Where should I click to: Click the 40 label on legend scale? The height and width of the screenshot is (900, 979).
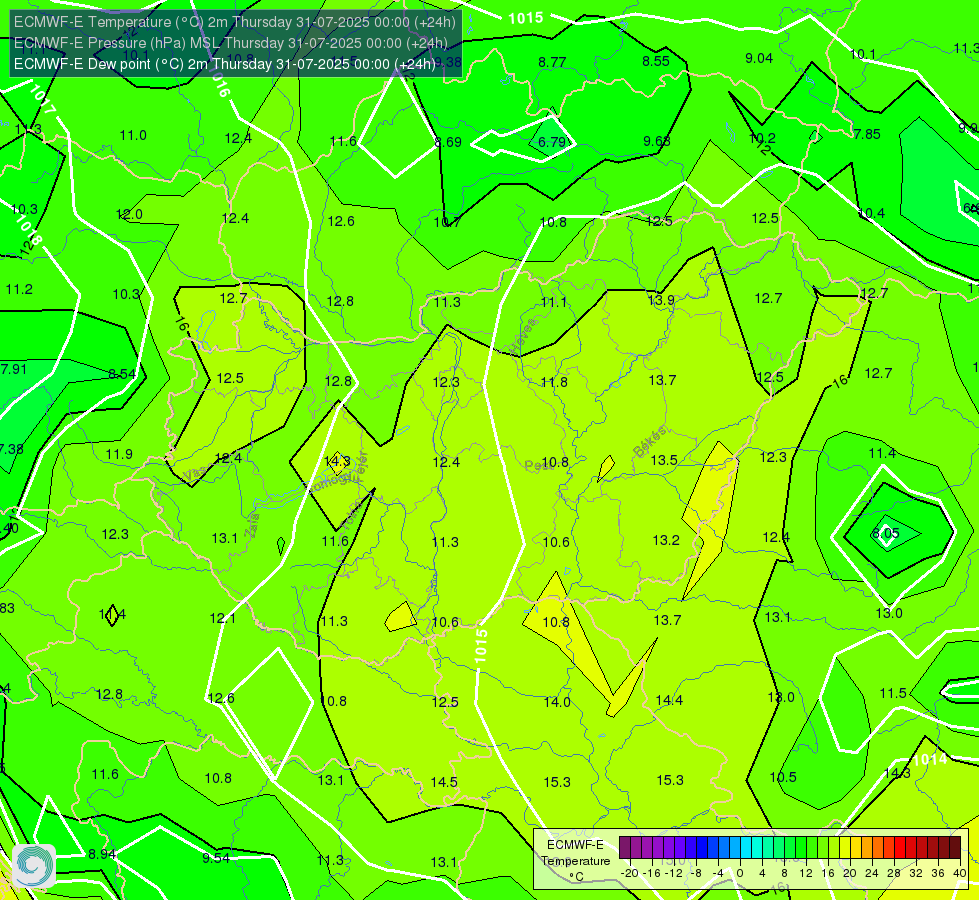pos(960,873)
